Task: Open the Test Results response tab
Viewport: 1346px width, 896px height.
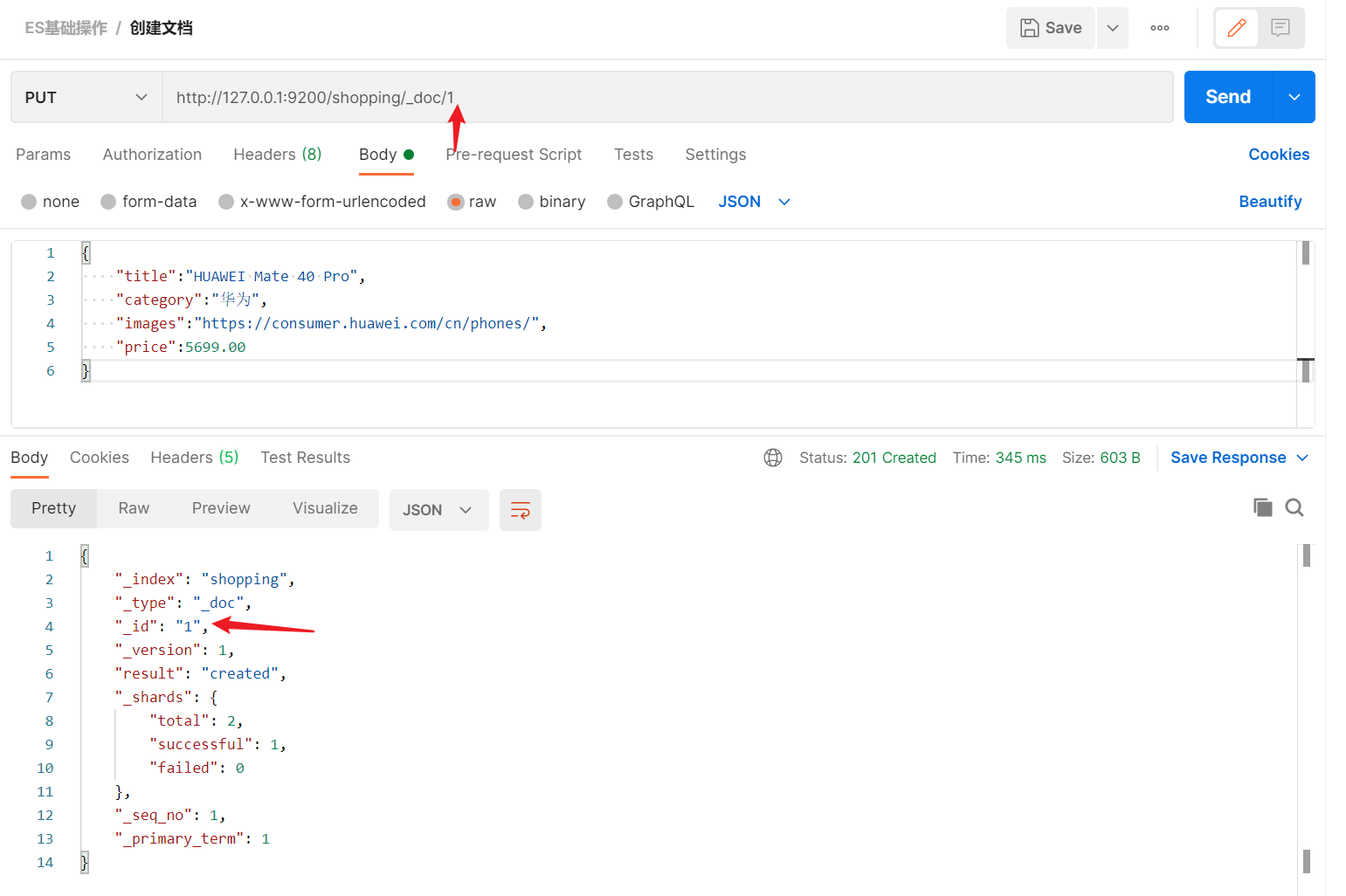Action: coord(305,457)
